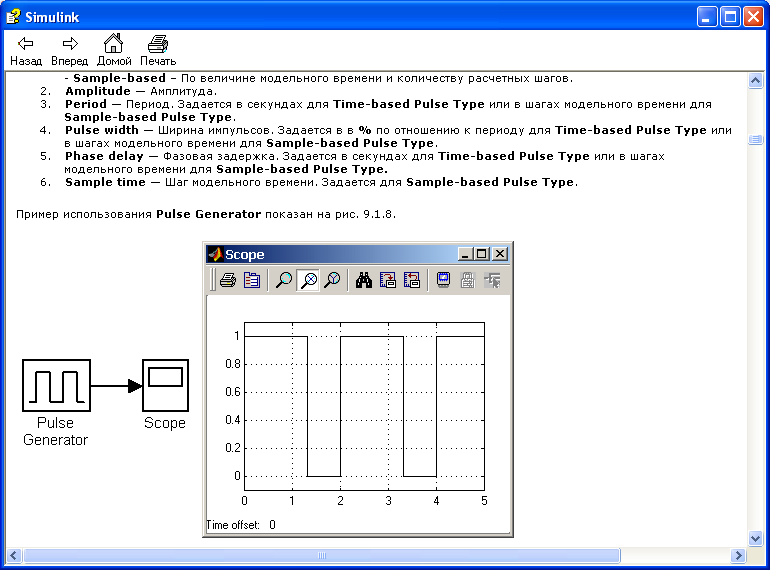Open the Домой home page

(114, 51)
